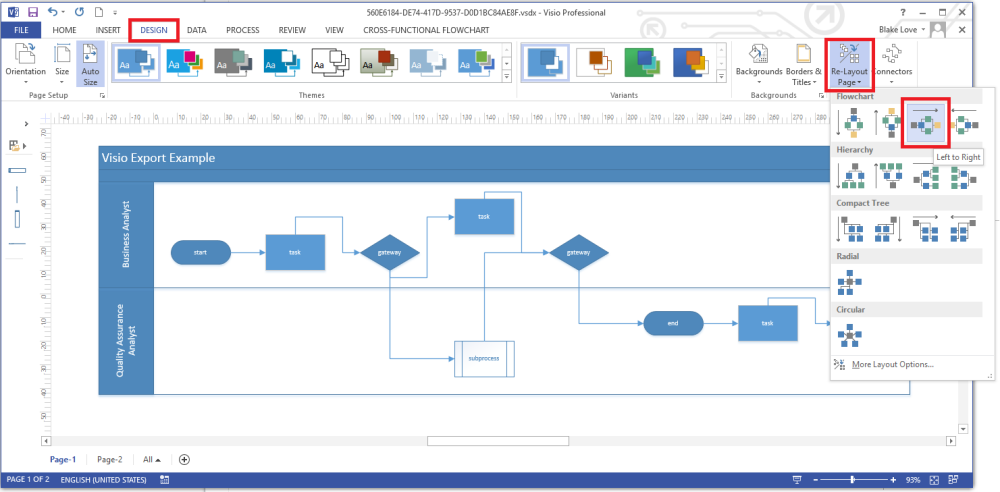
Task: Select the subprocess shape
Action: click(484, 359)
